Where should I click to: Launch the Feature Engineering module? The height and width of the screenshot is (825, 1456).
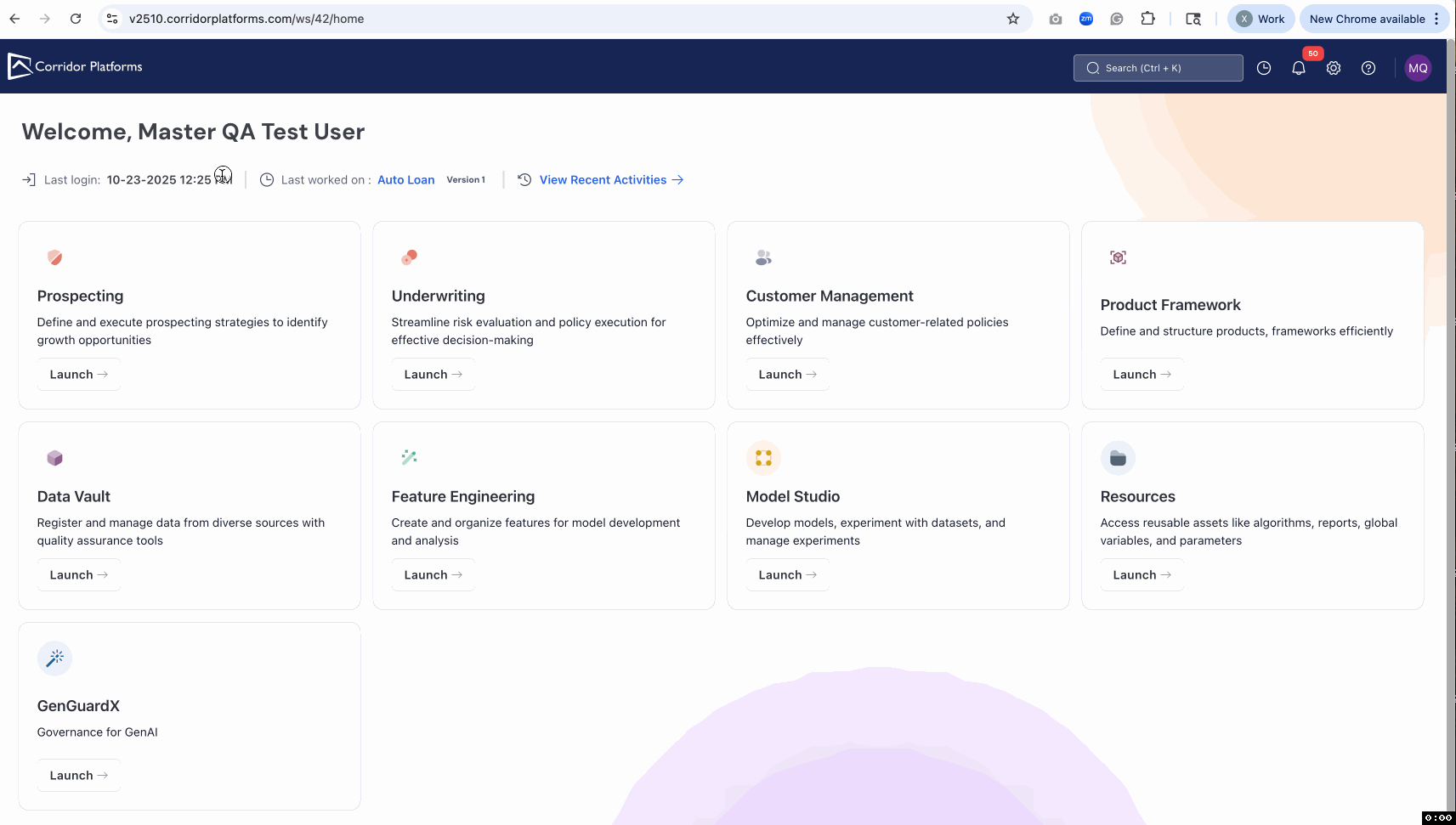(x=433, y=575)
